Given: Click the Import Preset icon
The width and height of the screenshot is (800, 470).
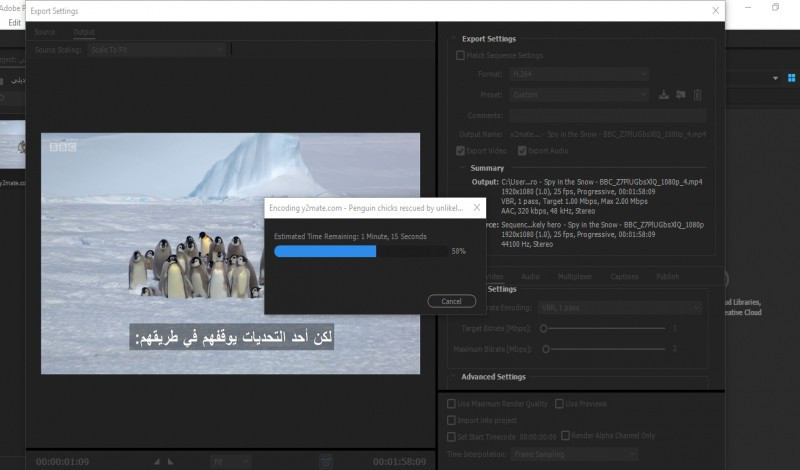Looking at the screenshot, I should coord(680,95).
